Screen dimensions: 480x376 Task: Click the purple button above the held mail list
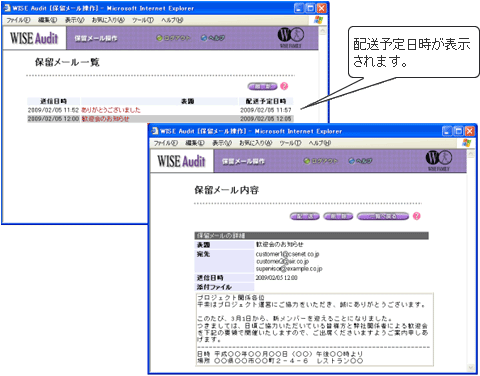[262, 86]
